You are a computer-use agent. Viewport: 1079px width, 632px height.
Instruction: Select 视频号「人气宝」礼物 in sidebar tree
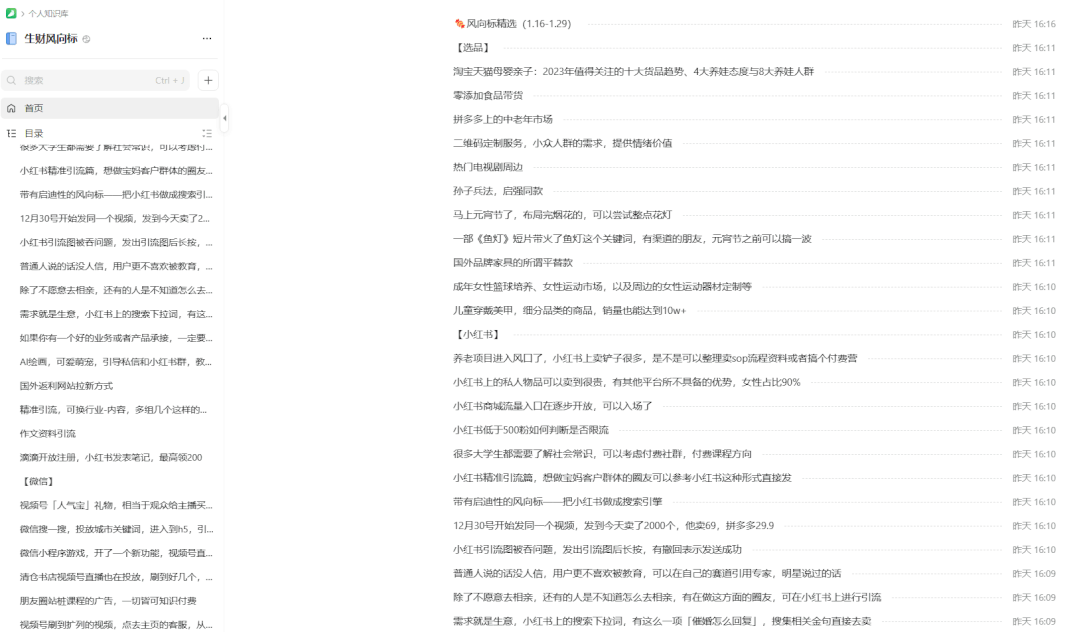pyautogui.click(x=116, y=505)
